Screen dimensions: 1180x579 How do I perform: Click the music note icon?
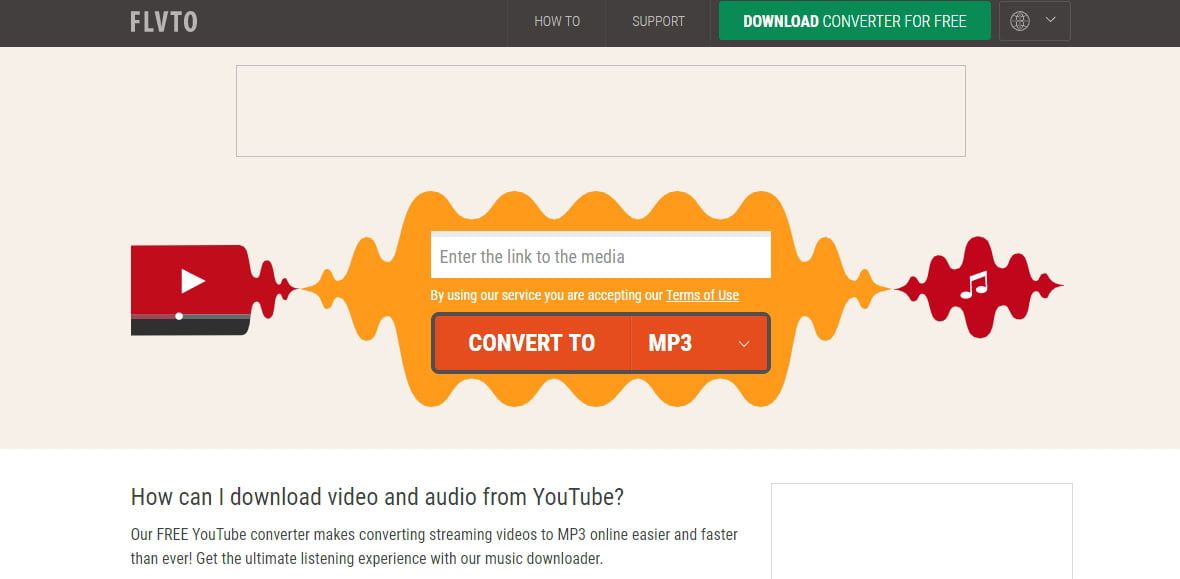click(974, 285)
